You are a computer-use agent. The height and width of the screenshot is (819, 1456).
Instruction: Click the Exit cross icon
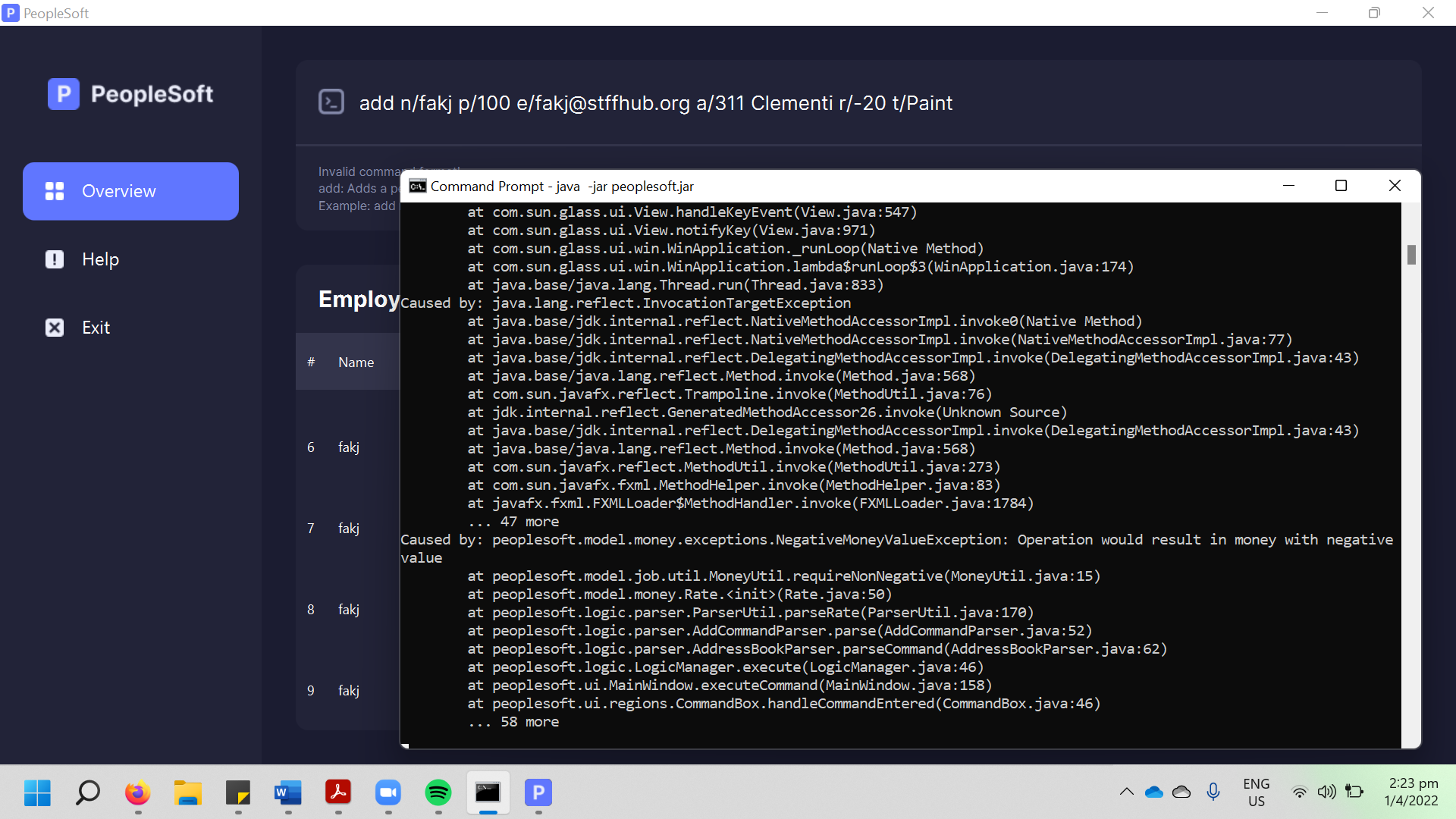pyautogui.click(x=55, y=328)
